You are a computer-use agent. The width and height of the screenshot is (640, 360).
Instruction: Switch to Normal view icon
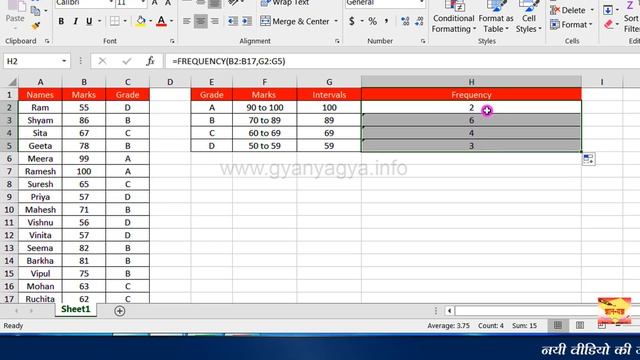pos(558,325)
